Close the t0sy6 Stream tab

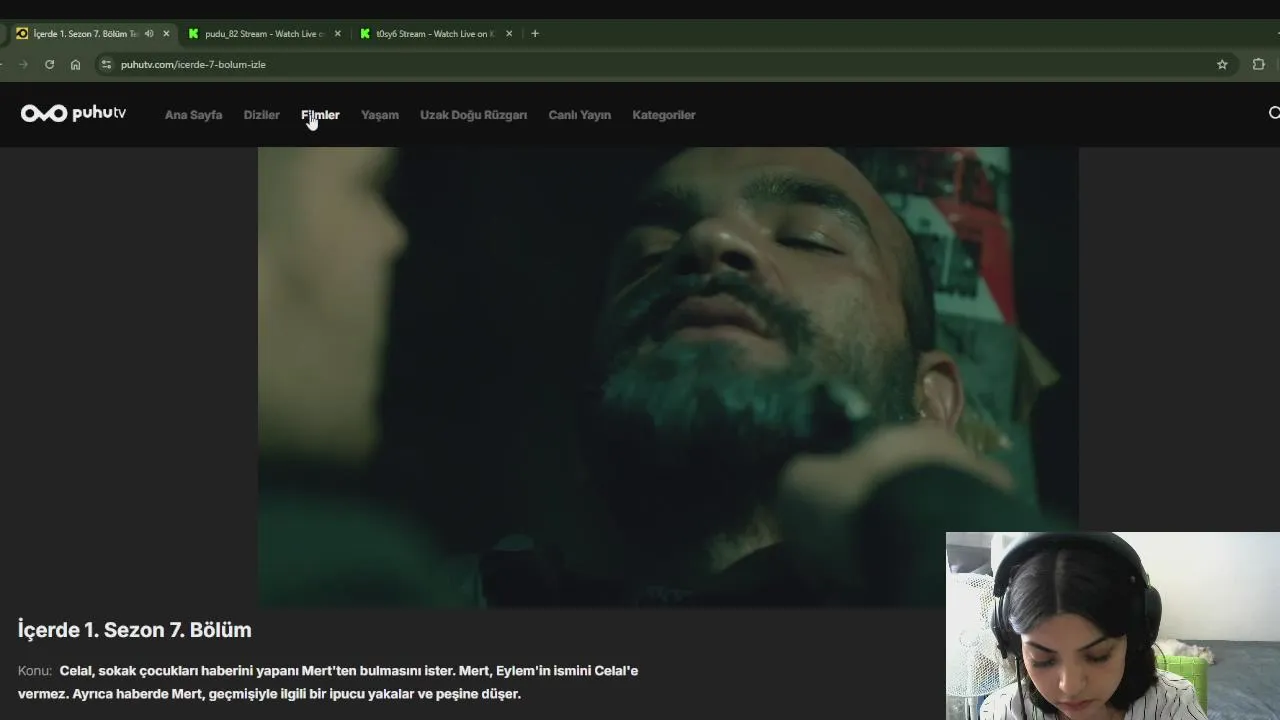509,33
